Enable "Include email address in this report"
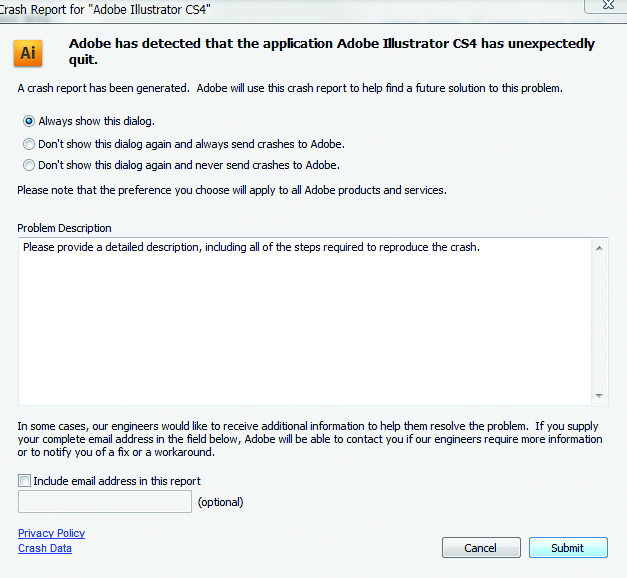The width and height of the screenshot is (627, 578). point(25,481)
